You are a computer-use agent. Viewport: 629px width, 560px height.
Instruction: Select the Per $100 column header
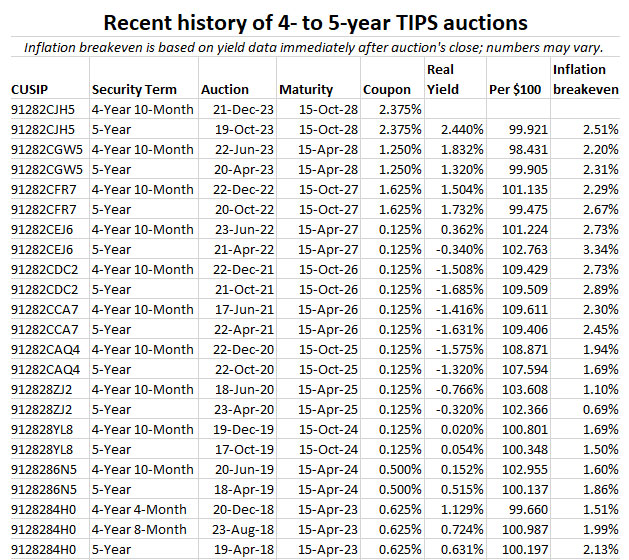coord(515,89)
